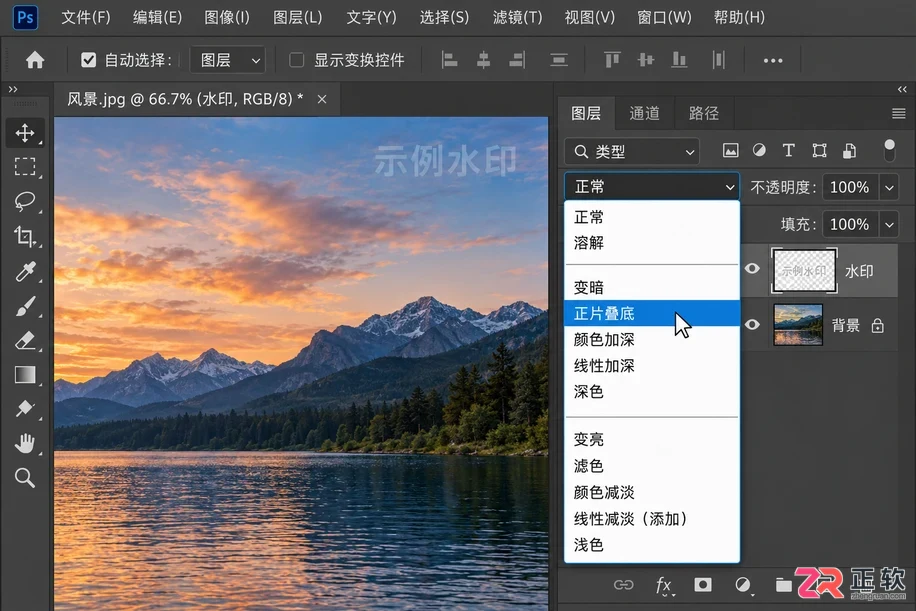Open the 滤镜(T) menu
This screenshot has height=611, width=916.
coord(517,18)
